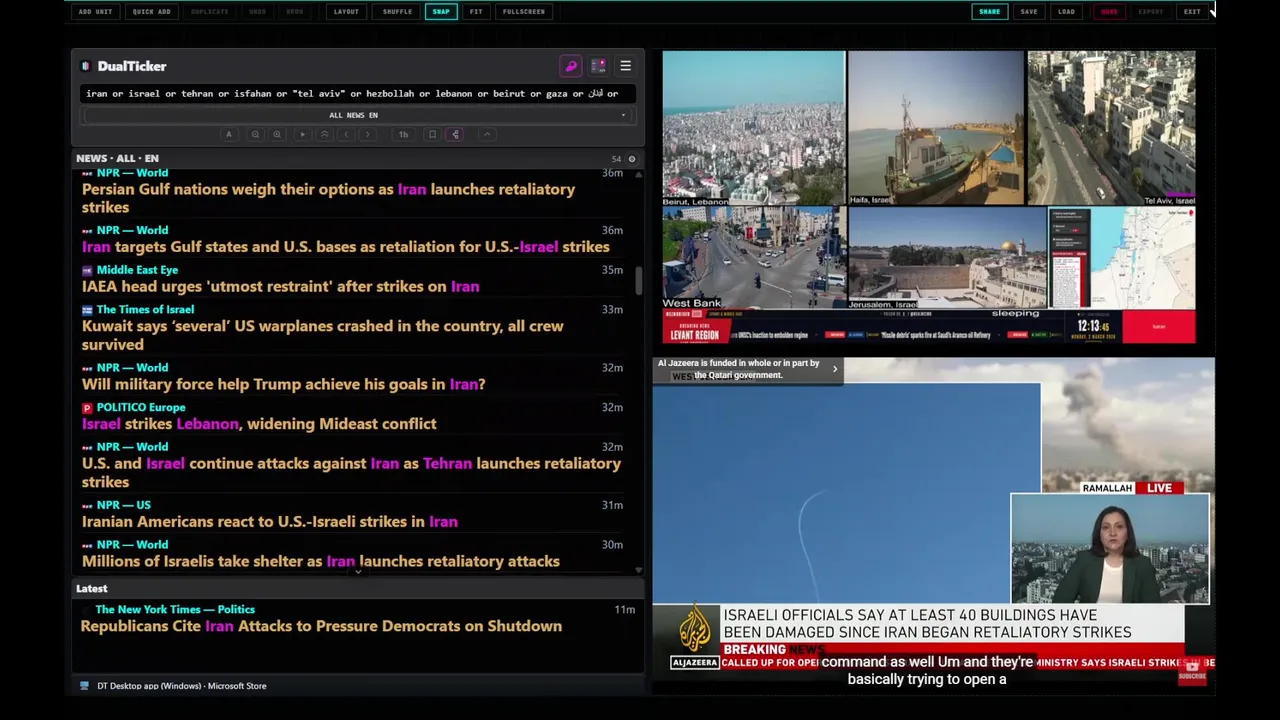The height and width of the screenshot is (720, 1280).
Task: Select the Jerusalem, Israel webcam view
Action: [947, 258]
